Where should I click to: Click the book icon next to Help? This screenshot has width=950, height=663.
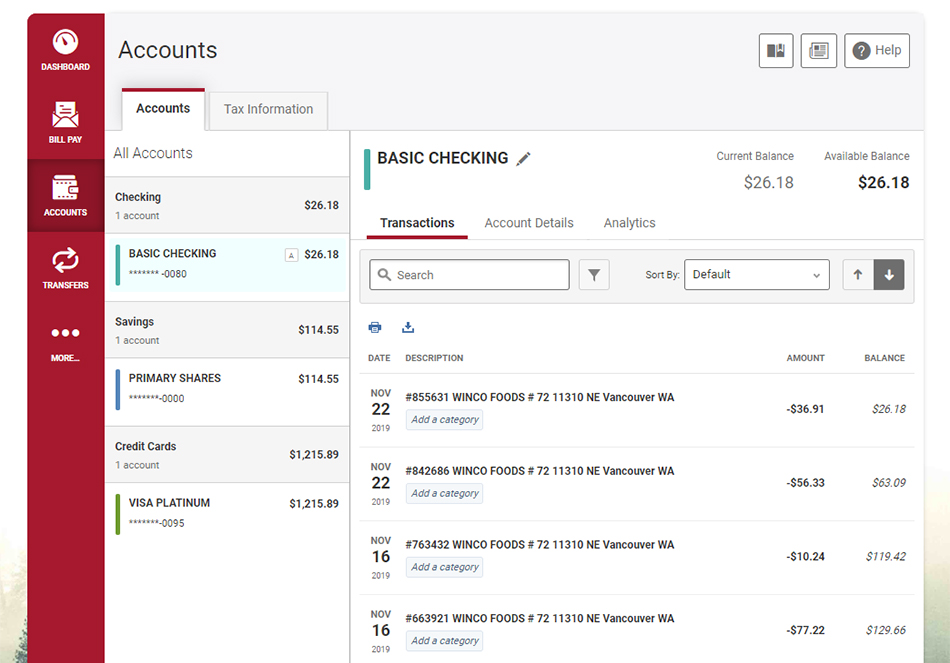pyautogui.click(x=776, y=50)
